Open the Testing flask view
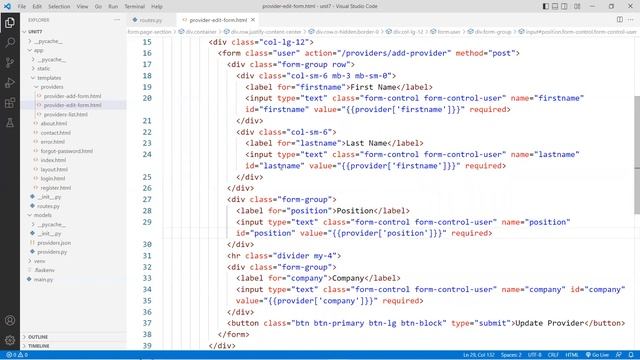This screenshot has width=640, height=360. (10, 122)
